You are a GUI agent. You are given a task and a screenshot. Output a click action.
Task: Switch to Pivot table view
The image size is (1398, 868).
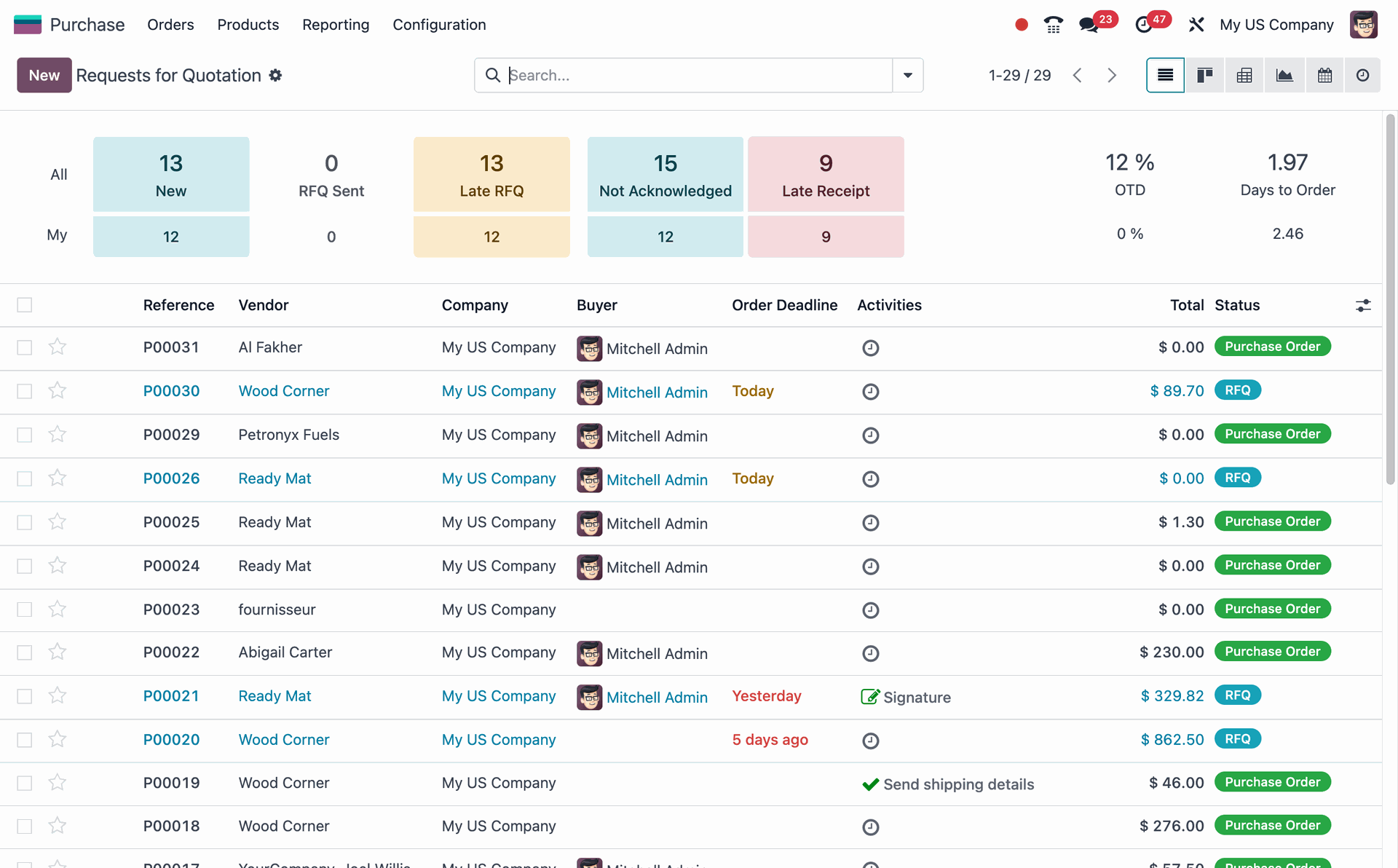point(1244,75)
